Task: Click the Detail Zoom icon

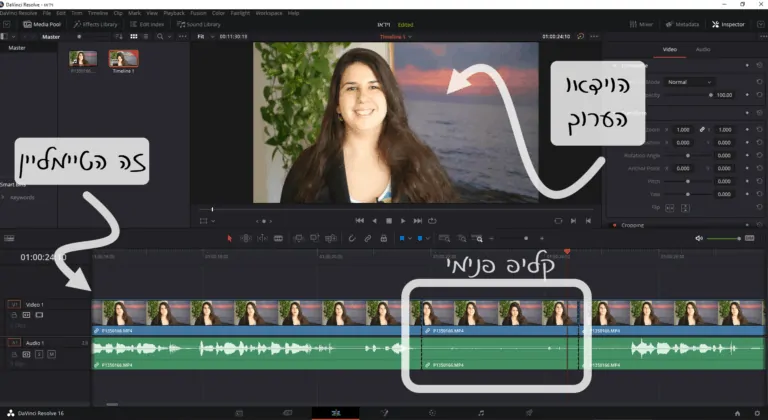Action: coord(461,238)
